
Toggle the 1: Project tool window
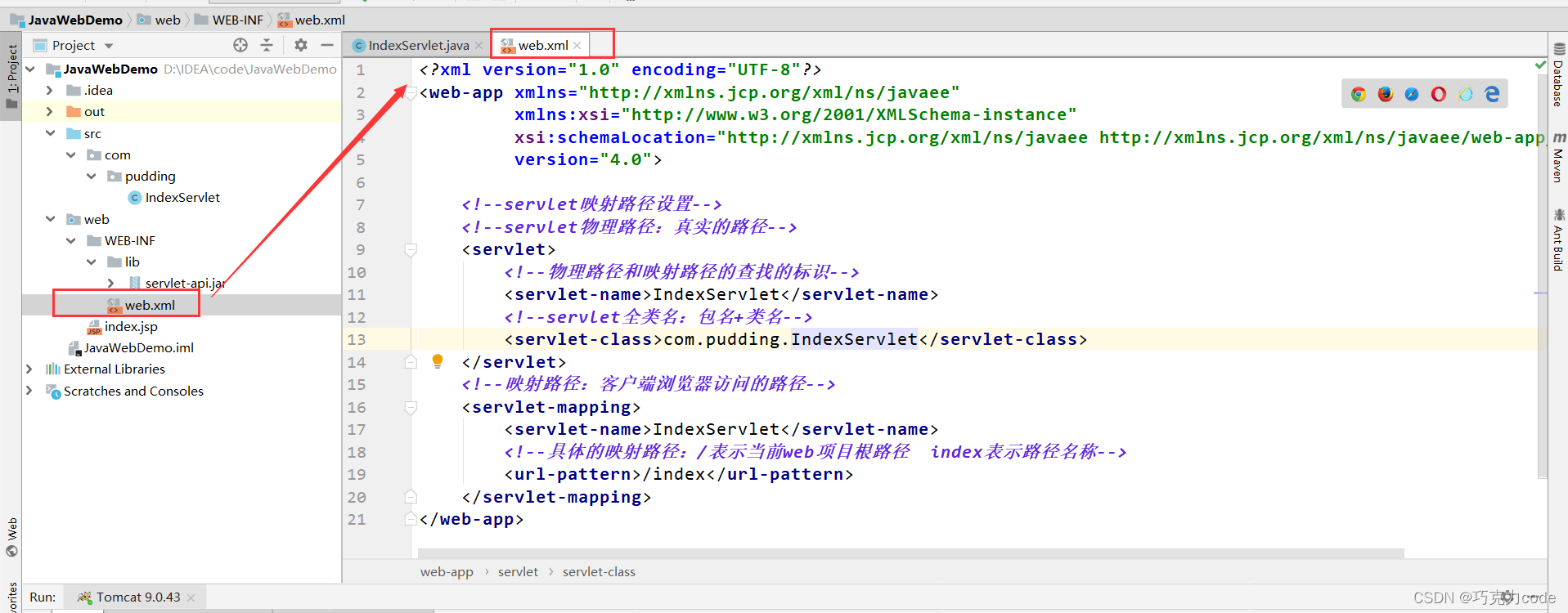[11, 76]
